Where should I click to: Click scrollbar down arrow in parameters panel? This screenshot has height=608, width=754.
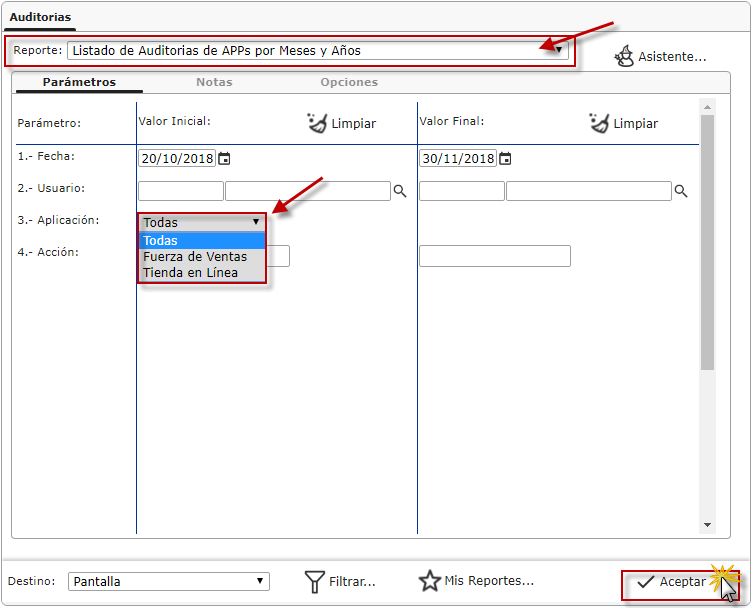(x=708, y=525)
